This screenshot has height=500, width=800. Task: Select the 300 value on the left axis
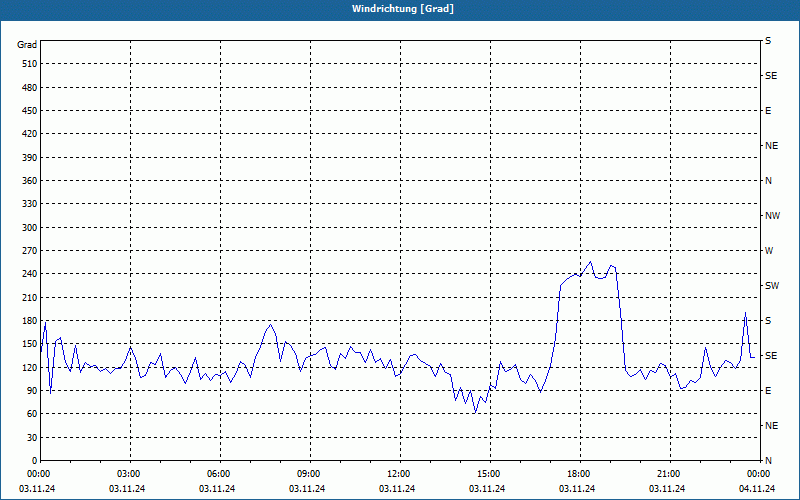point(30,228)
